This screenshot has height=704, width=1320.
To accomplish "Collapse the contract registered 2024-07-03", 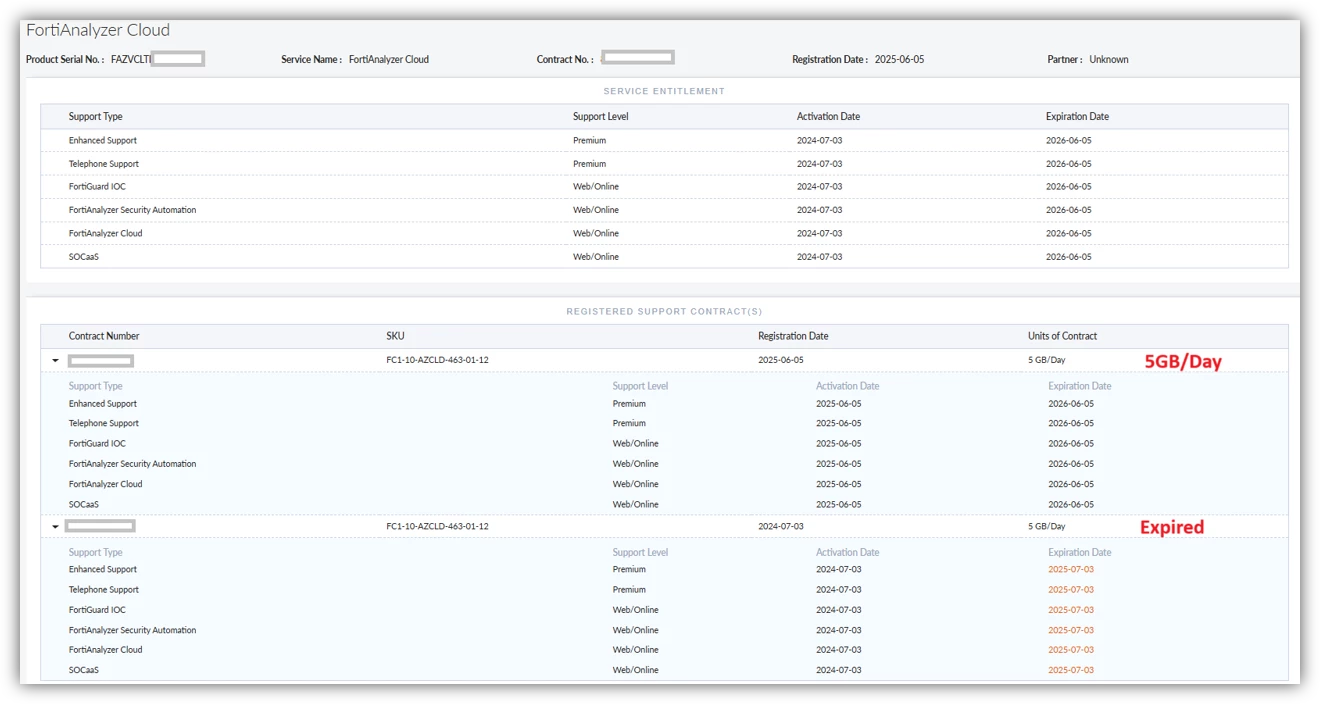I will [x=55, y=526].
